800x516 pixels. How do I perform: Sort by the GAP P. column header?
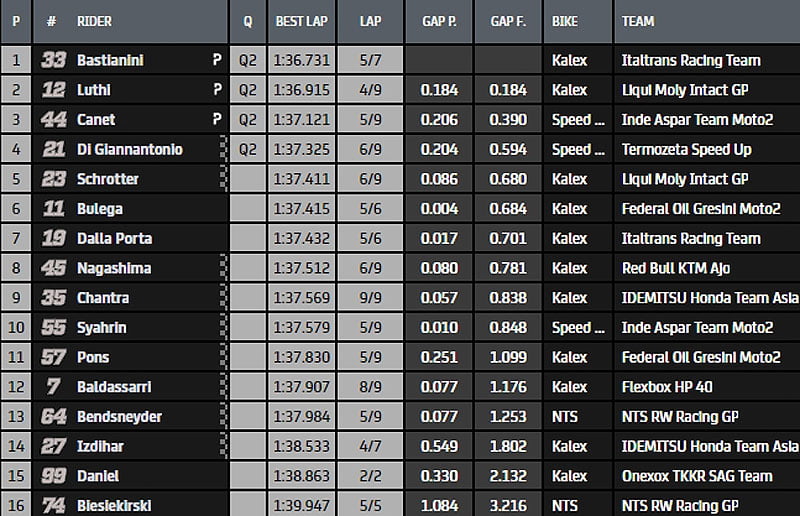(439, 20)
